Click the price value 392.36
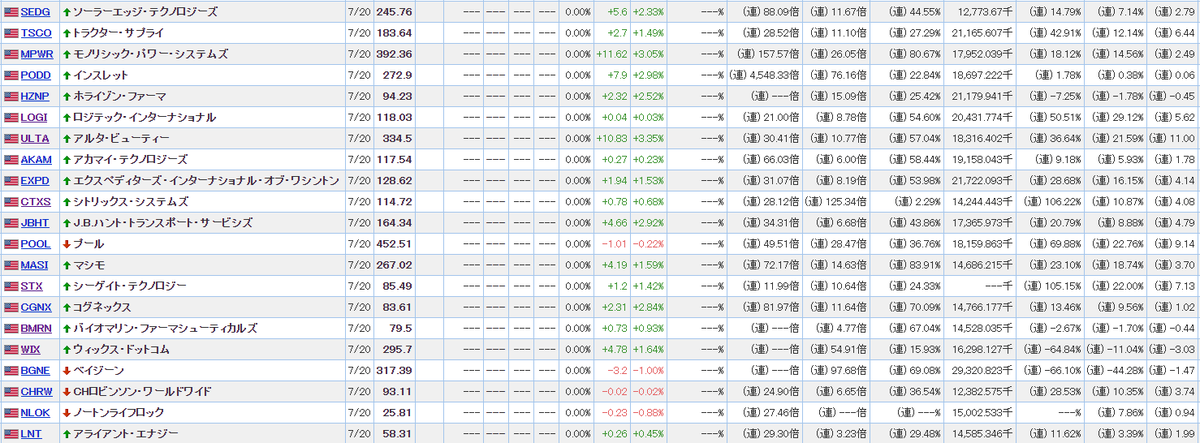This screenshot has height=443, width=1200. pyautogui.click(x=393, y=55)
